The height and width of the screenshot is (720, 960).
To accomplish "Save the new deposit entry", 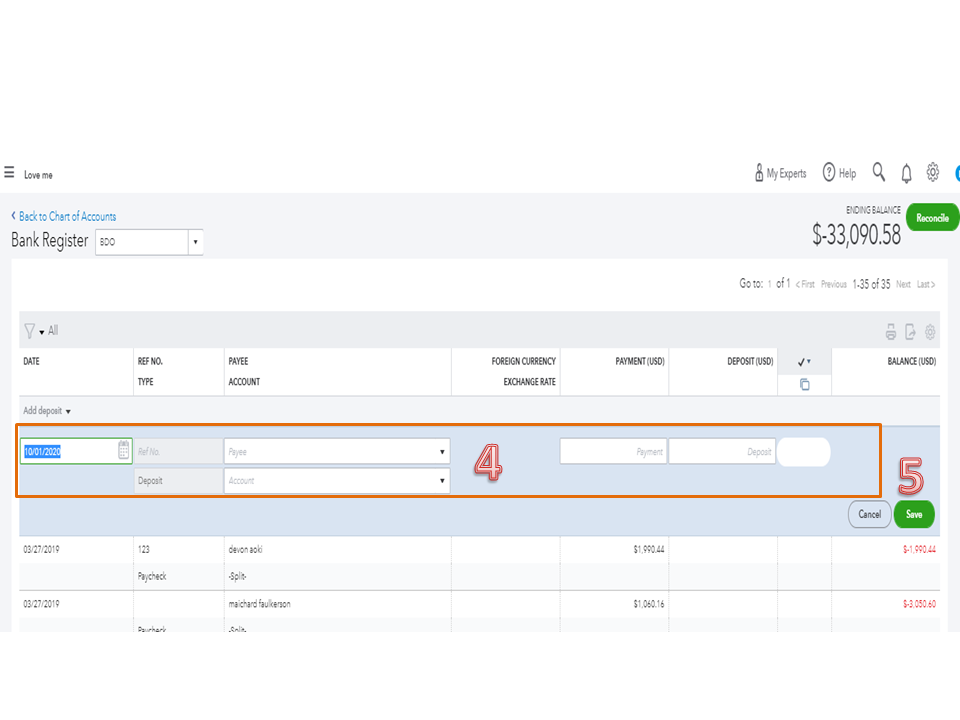I will point(913,514).
